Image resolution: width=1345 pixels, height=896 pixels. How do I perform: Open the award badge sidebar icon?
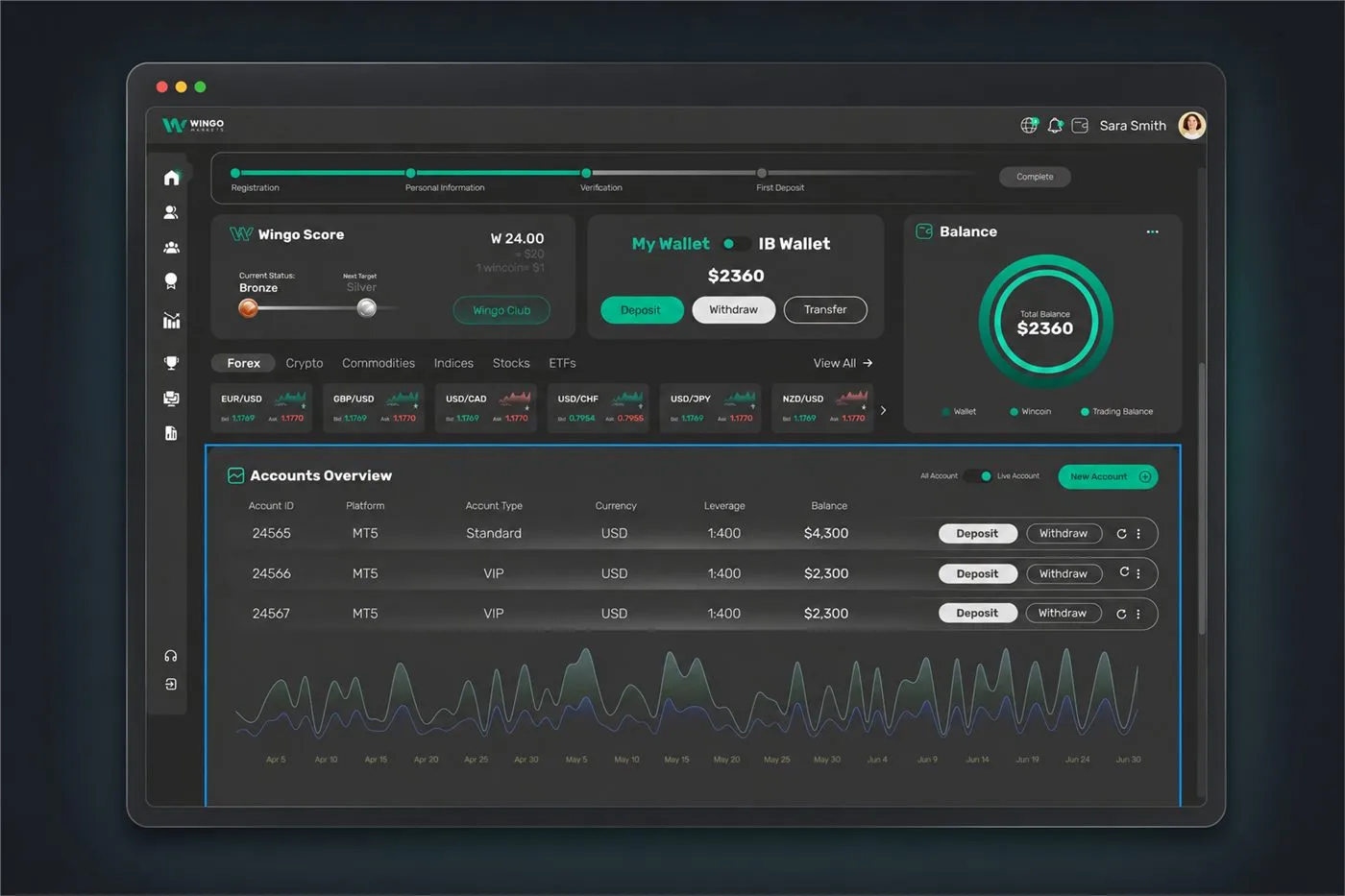click(x=171, y=281)
